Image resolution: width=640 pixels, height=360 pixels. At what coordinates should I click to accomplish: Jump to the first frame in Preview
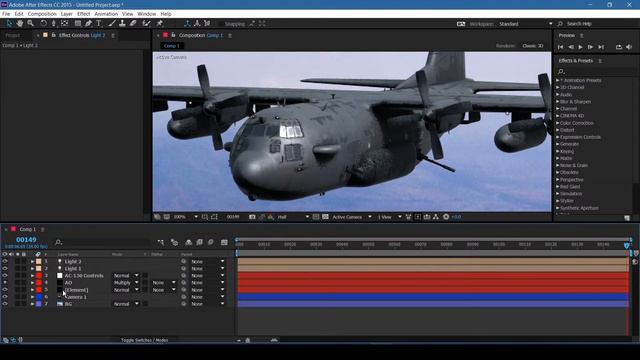[560, 47]
